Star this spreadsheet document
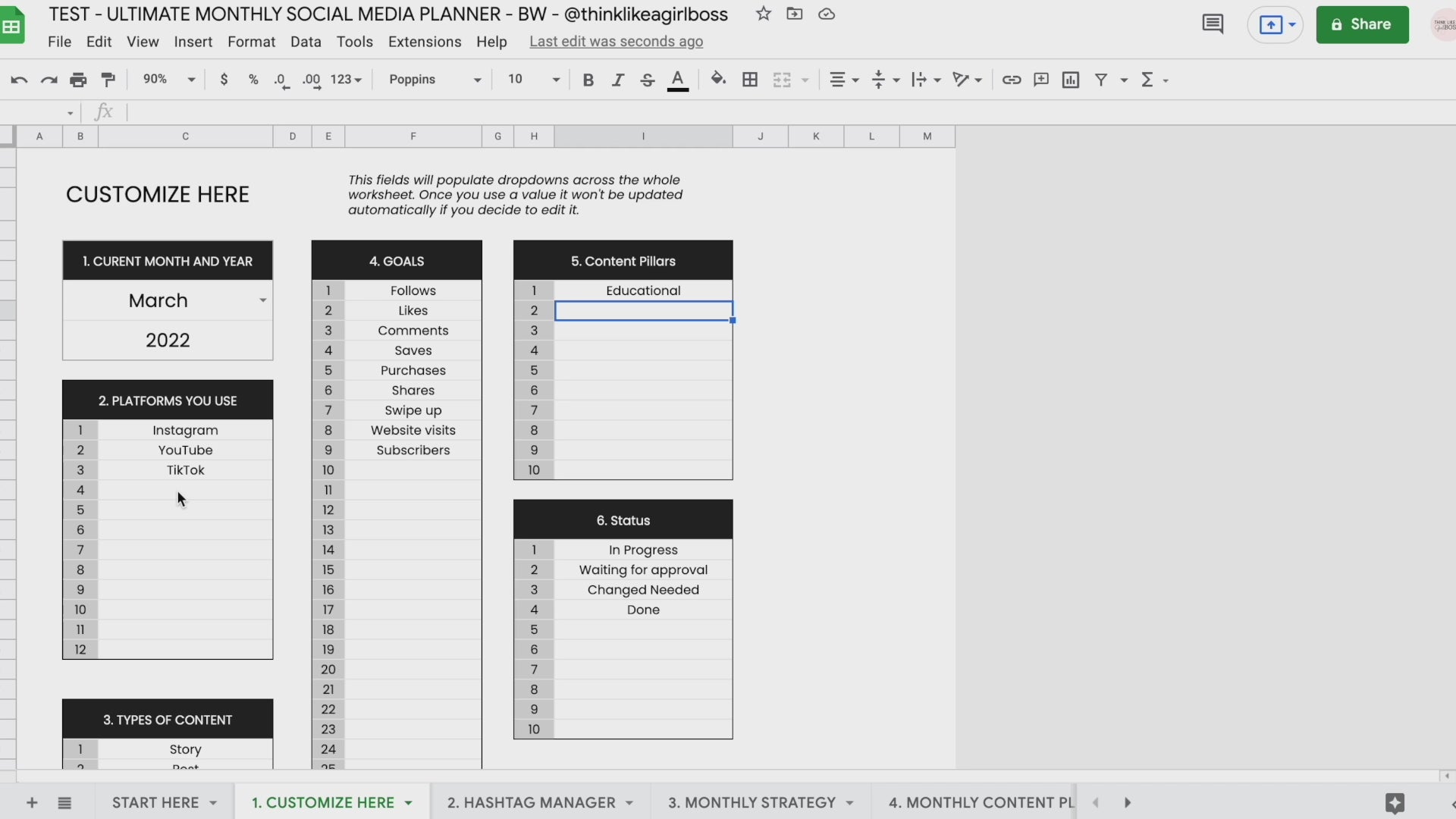Viewport: 1456px width, 819px height. [764, 14]
